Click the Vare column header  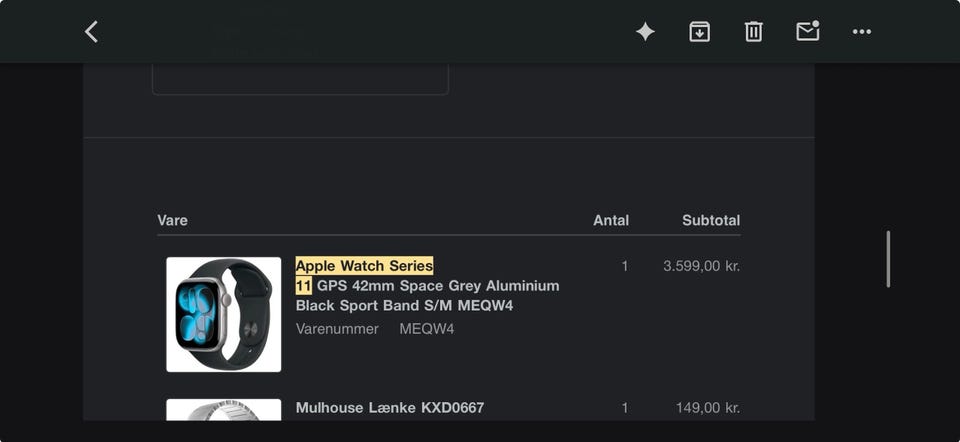tap(172, 220)
